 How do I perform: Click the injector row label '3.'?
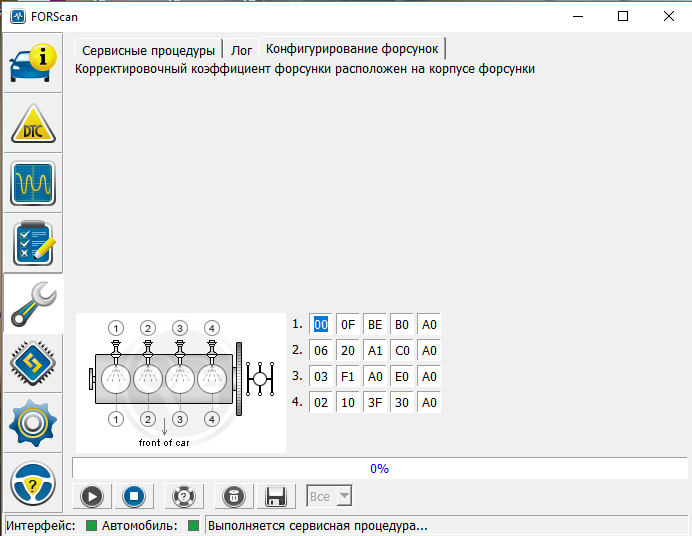pos(297,376)
